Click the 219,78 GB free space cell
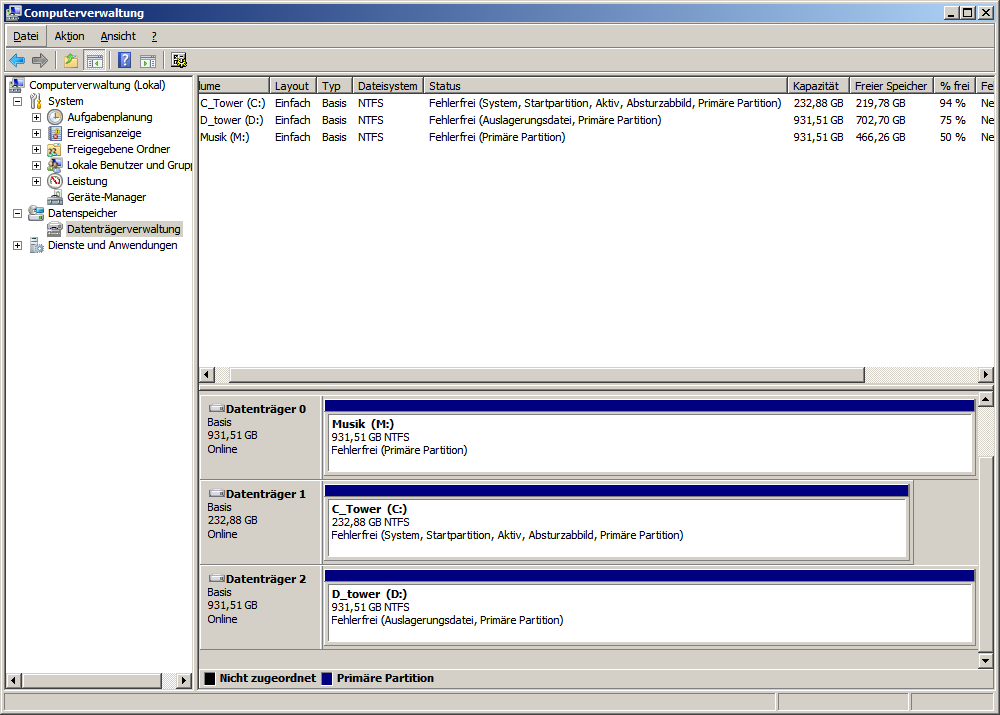This screenshot has width=1000, height=715. [880, 103]
